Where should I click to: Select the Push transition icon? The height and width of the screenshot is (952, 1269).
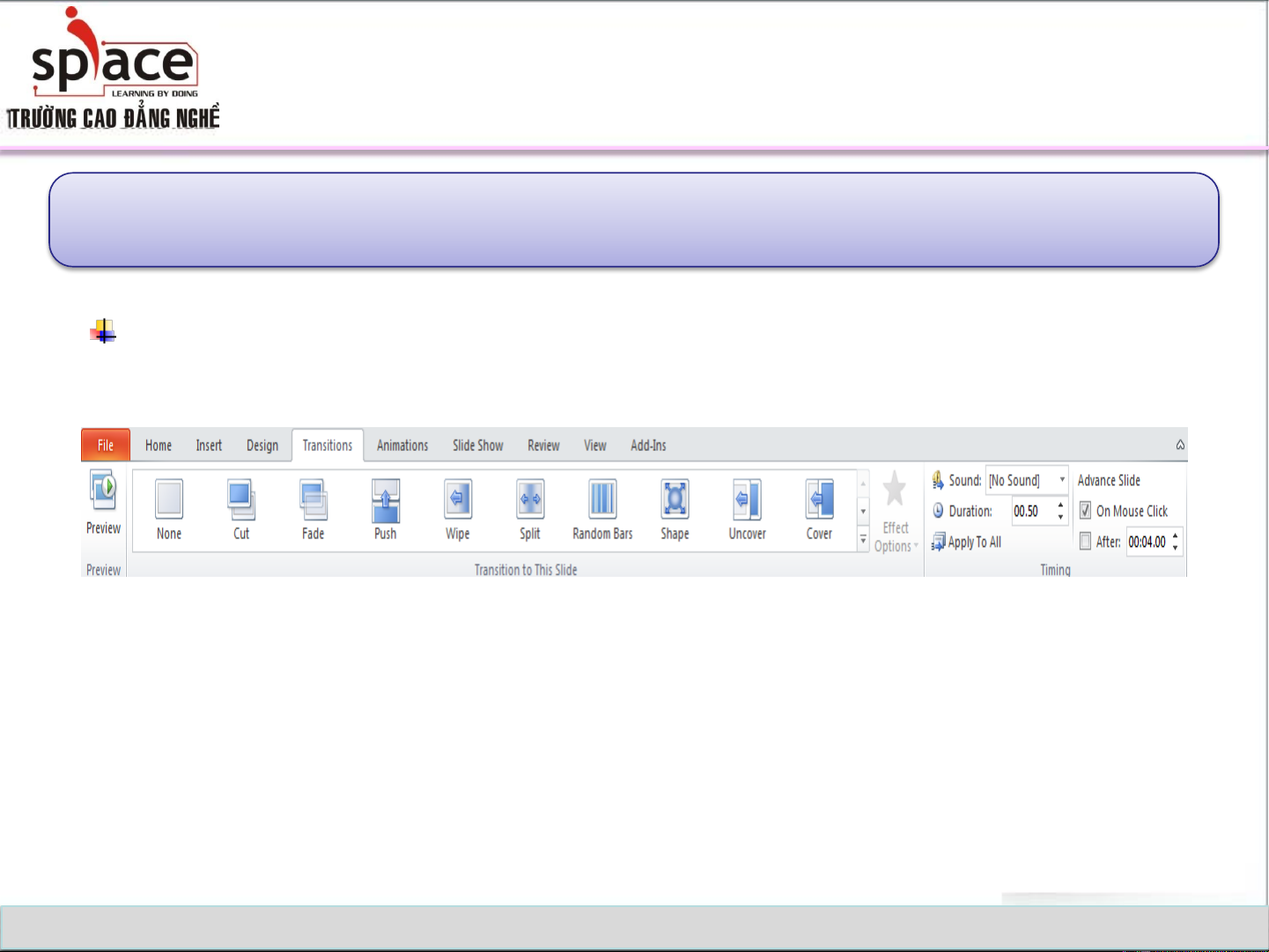[x=386, y=500]
